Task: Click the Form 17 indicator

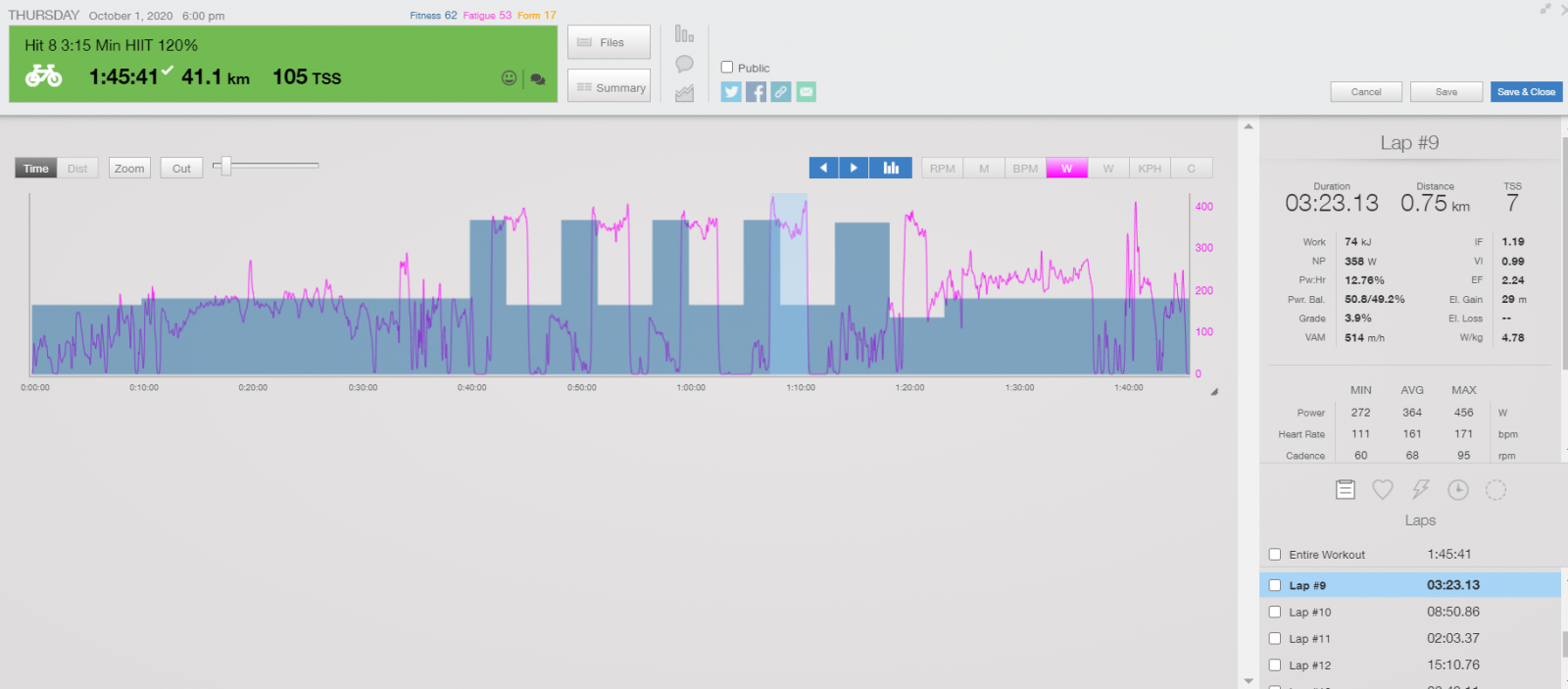Action: (x=536, y=16)
